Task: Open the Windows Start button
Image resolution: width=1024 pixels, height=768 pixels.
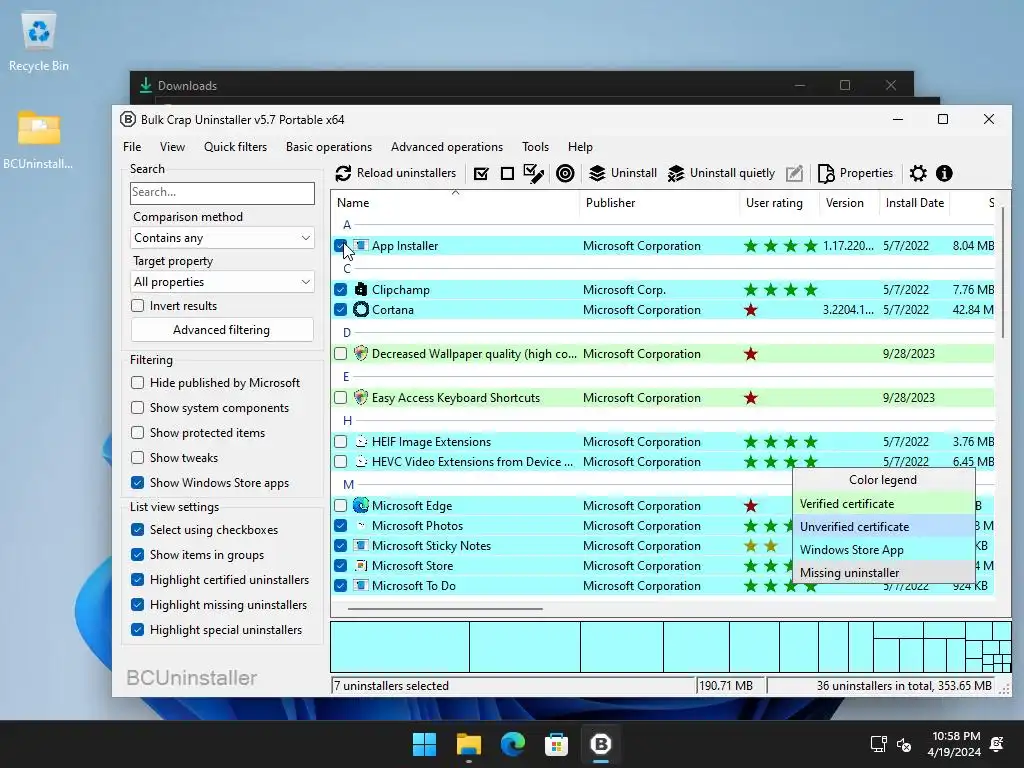Action: click(x=424, y=744)
